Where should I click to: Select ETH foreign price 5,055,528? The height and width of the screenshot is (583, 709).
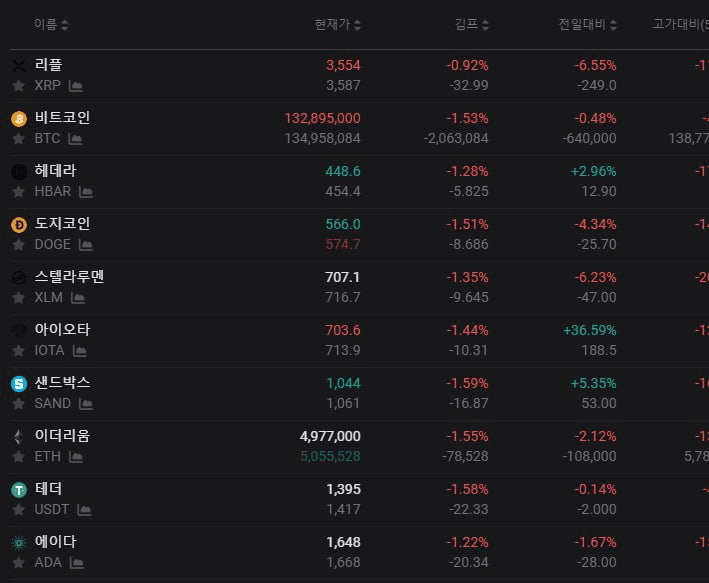point(330,456)
